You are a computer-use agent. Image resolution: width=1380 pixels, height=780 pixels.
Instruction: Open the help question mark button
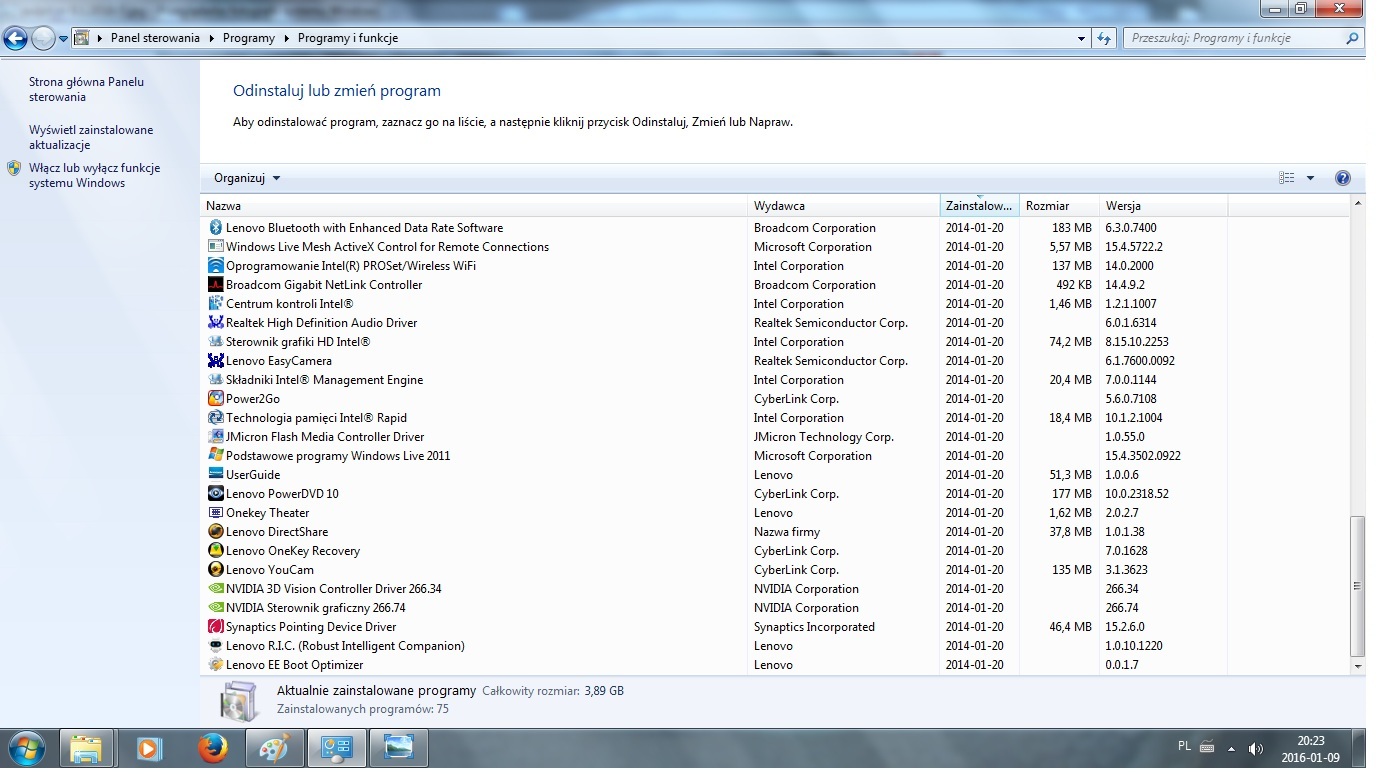point(1343,178)
